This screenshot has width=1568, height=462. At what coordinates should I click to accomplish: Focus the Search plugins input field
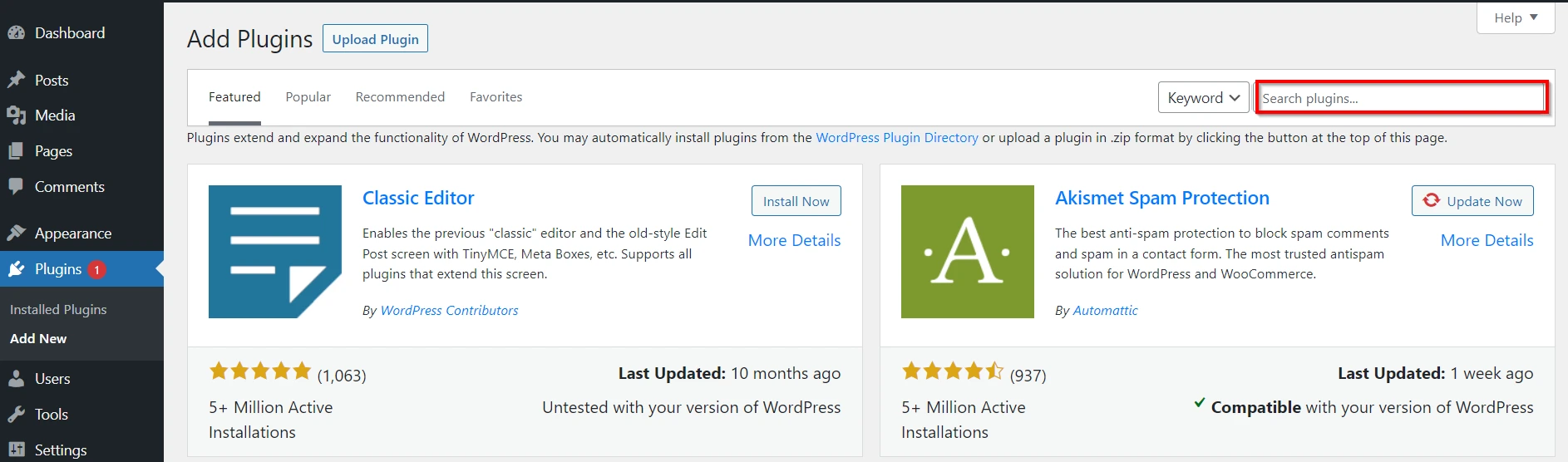coord(1401,98)
